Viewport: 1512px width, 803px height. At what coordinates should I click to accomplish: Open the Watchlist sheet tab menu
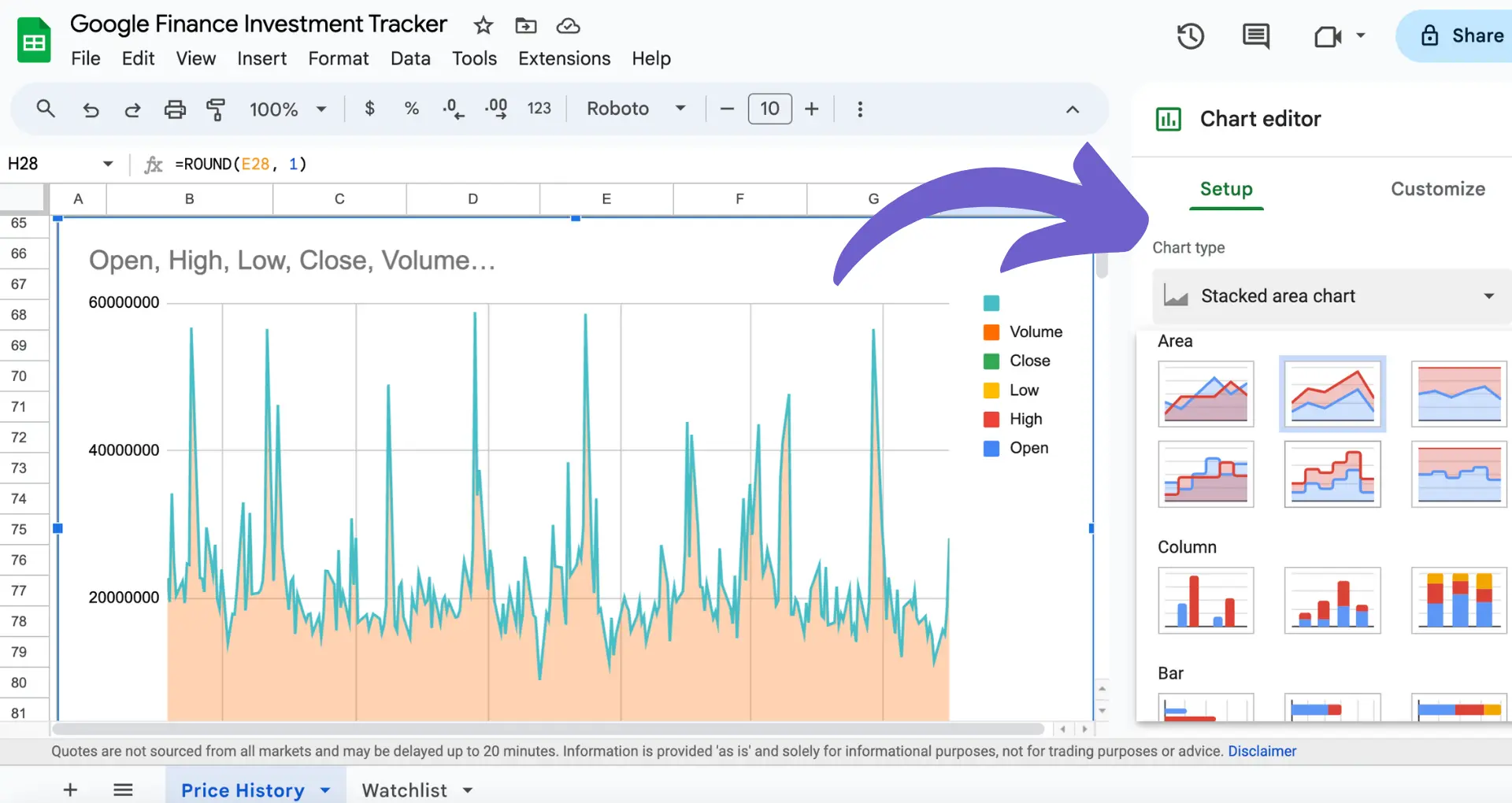click(468, 790)
